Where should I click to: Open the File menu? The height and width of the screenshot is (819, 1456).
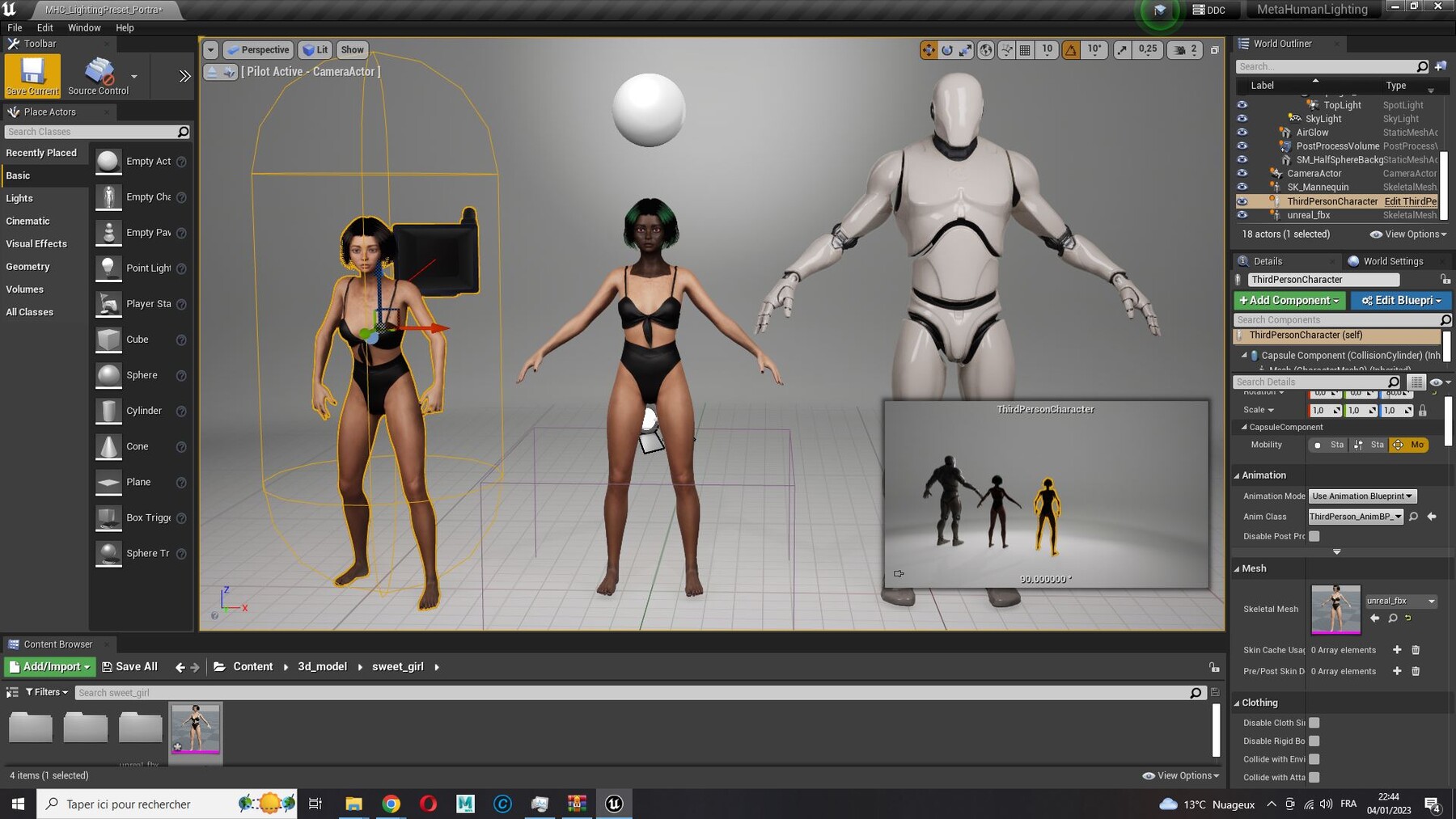(x=15, y=27)
